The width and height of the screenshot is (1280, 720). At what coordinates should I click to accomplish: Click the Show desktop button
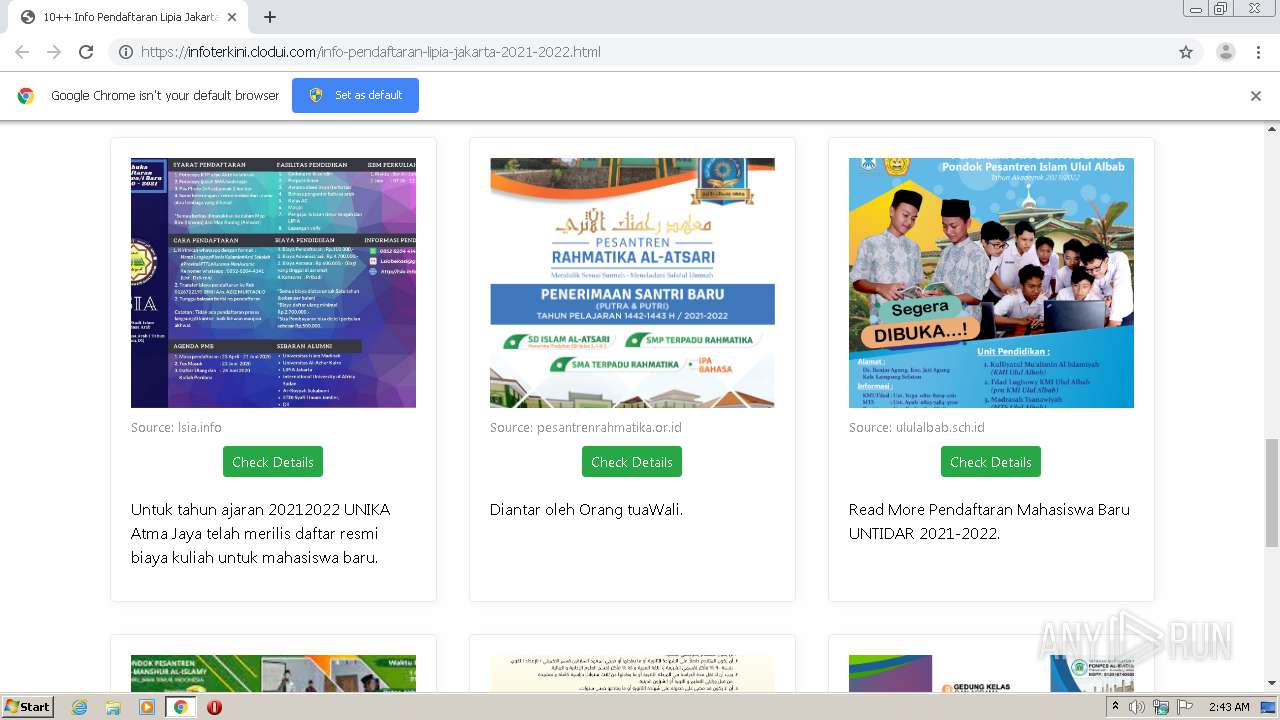point(1269,707)
